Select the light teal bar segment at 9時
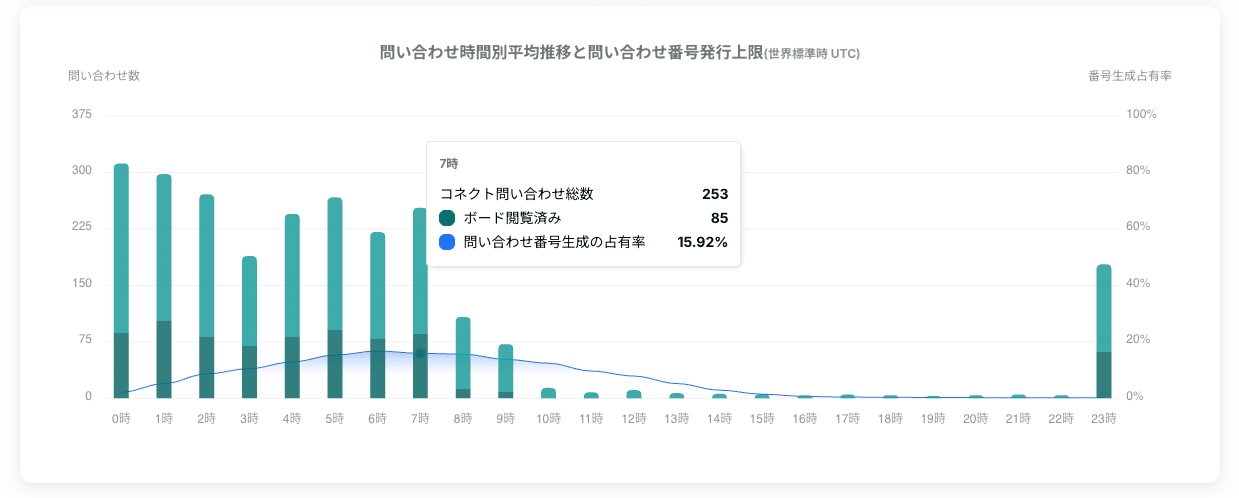Image resolution: width=1239 pixels, height=498 pixels. (506, 367)
